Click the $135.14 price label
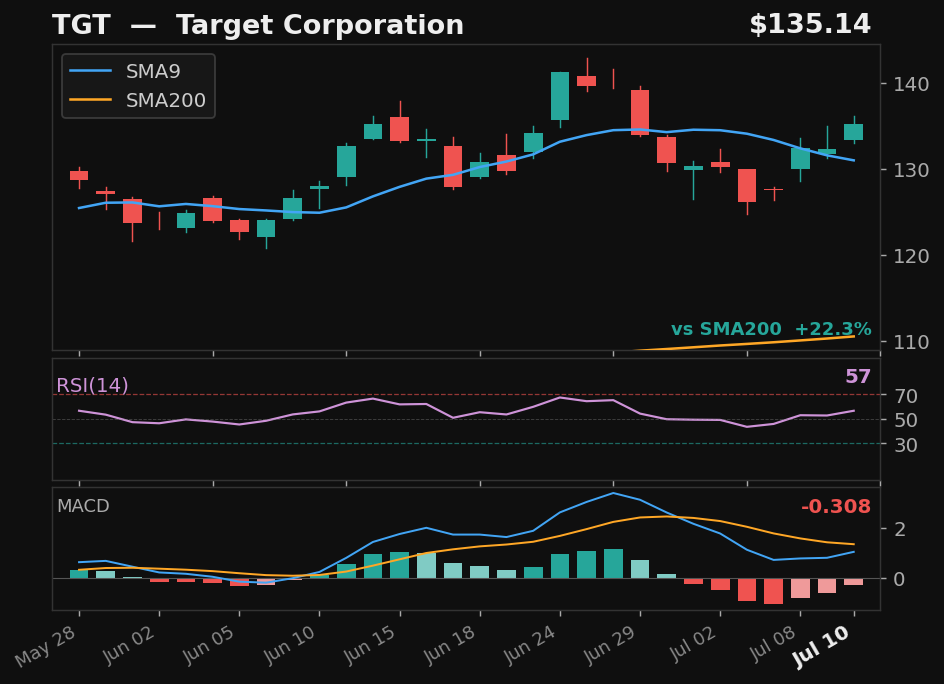The width and height of the screenshot is (944, 684). (x=810, y=25)
